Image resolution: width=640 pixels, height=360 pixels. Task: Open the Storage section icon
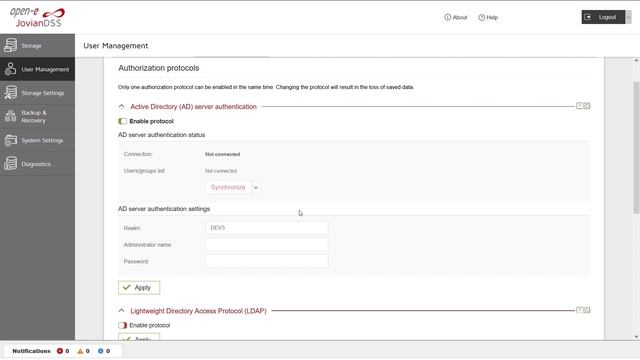11,45
